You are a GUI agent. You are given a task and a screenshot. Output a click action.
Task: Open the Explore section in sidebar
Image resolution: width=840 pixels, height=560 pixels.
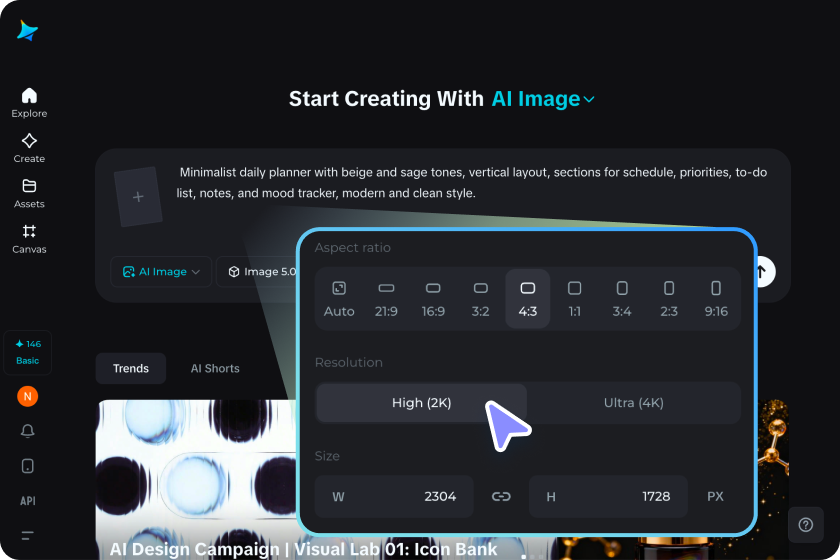pos(29,102)
